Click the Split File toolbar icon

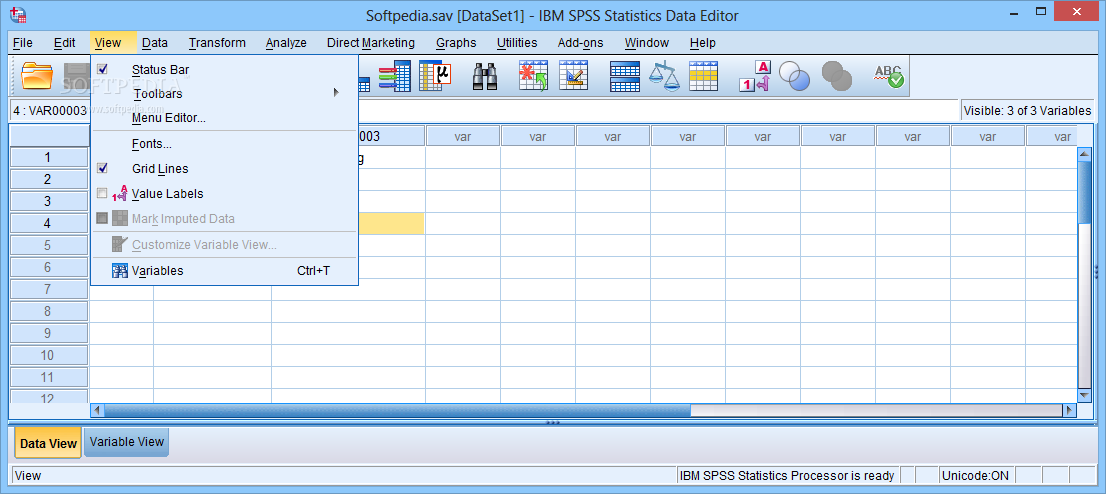pyautogui.click(x=624, y=76)
